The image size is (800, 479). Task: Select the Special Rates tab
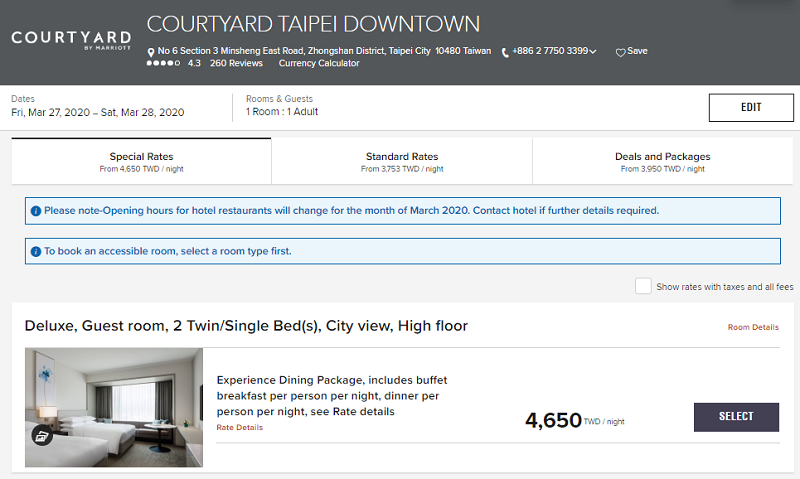141,161
